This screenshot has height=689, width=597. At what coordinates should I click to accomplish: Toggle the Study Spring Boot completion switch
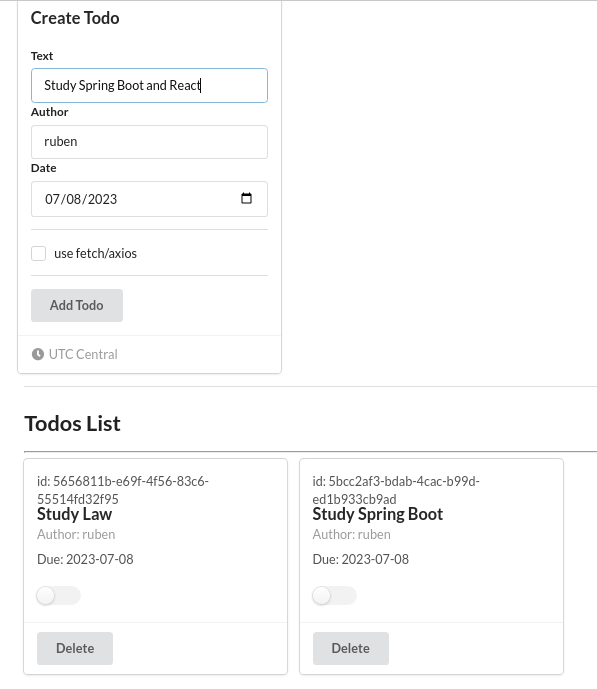pyautogui.click(x=334, y=596)
